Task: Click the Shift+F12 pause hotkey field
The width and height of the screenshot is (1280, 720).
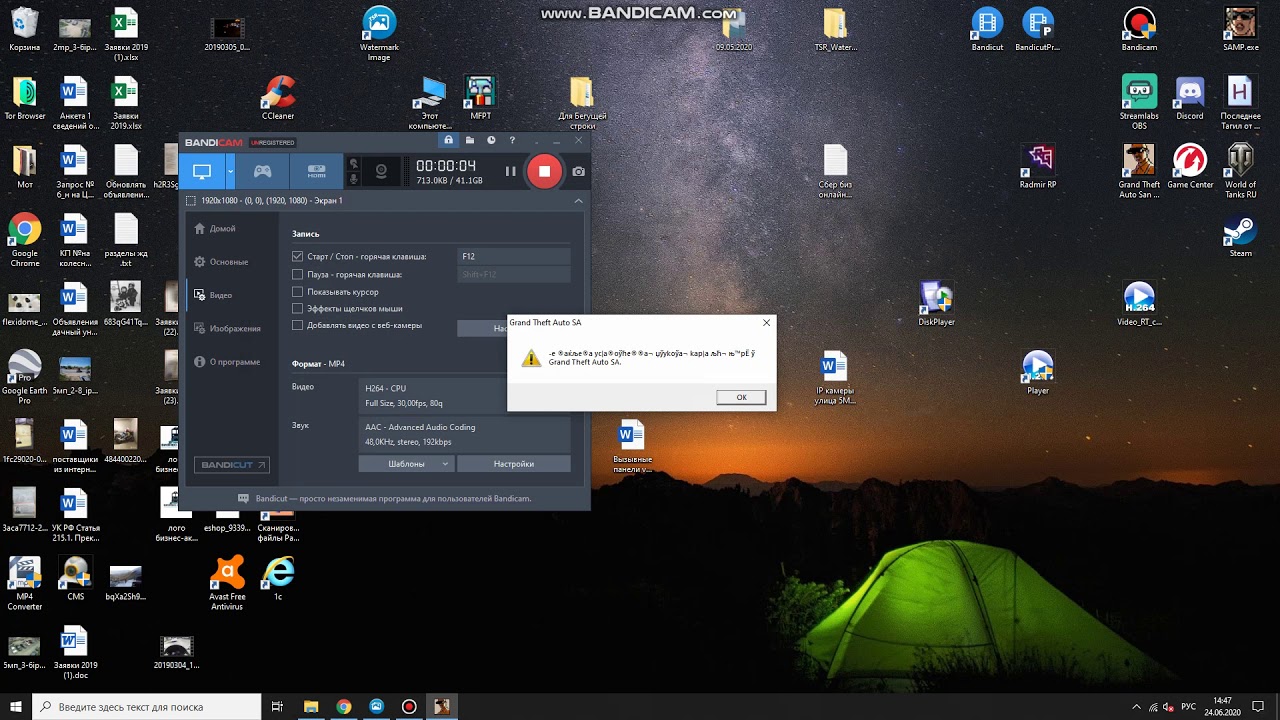Action: click(514, 274)
